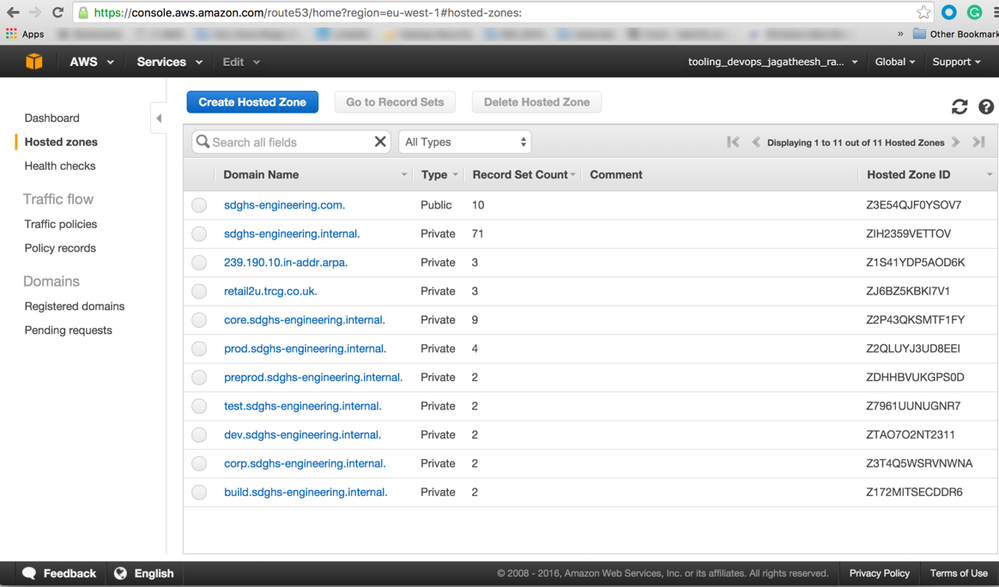Navigate to Registered domains
The height and width of the screenshot is (587, 999).
coord(75,306)
